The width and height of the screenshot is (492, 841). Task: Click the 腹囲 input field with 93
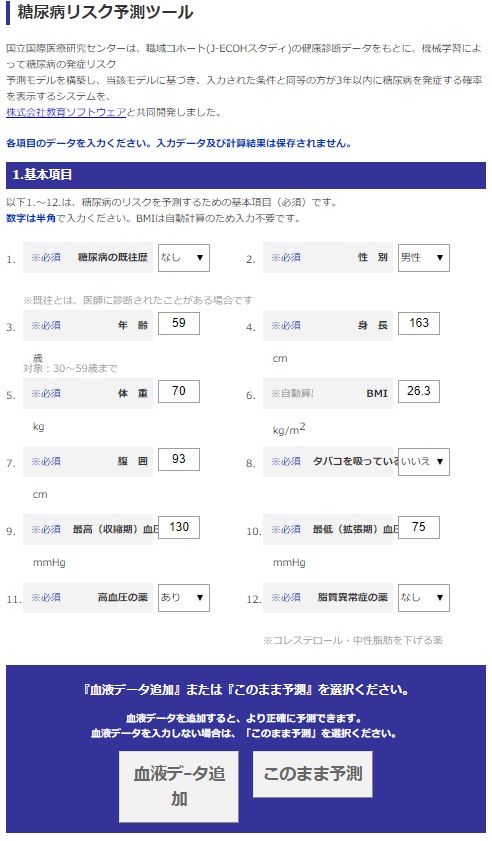pyautogui.click(x=179, y=460)
